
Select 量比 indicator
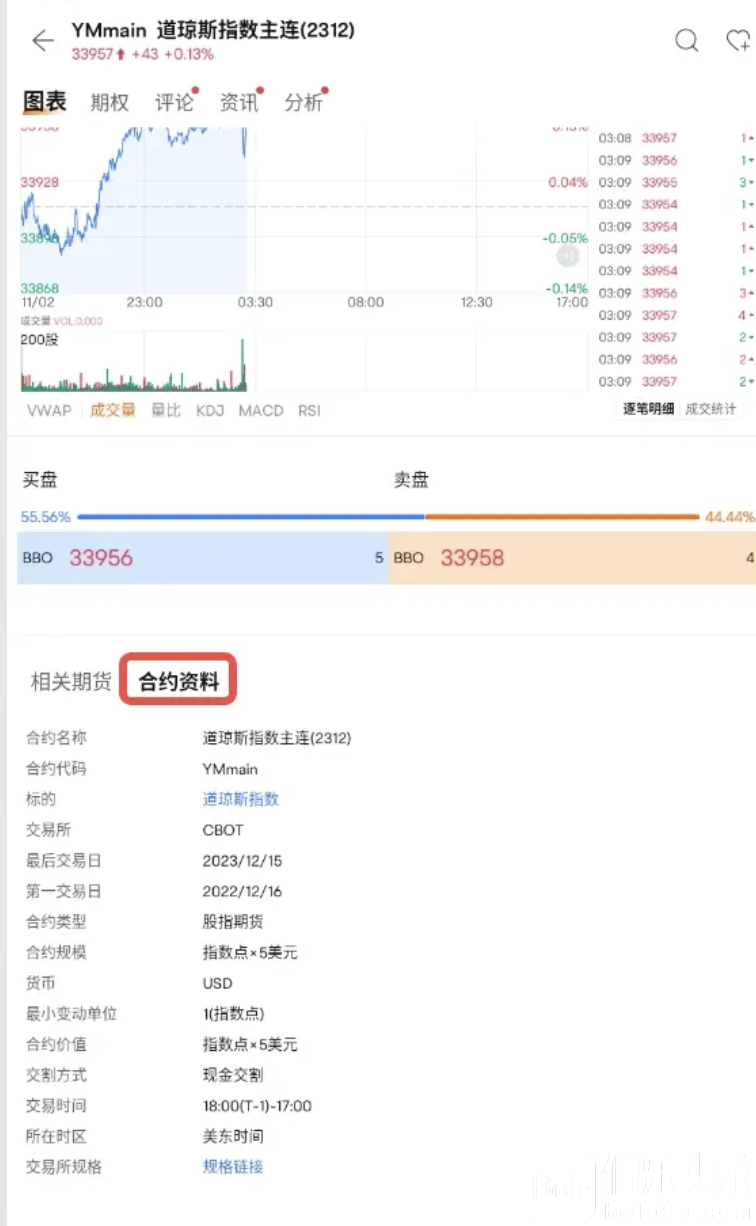coord(166,410)
